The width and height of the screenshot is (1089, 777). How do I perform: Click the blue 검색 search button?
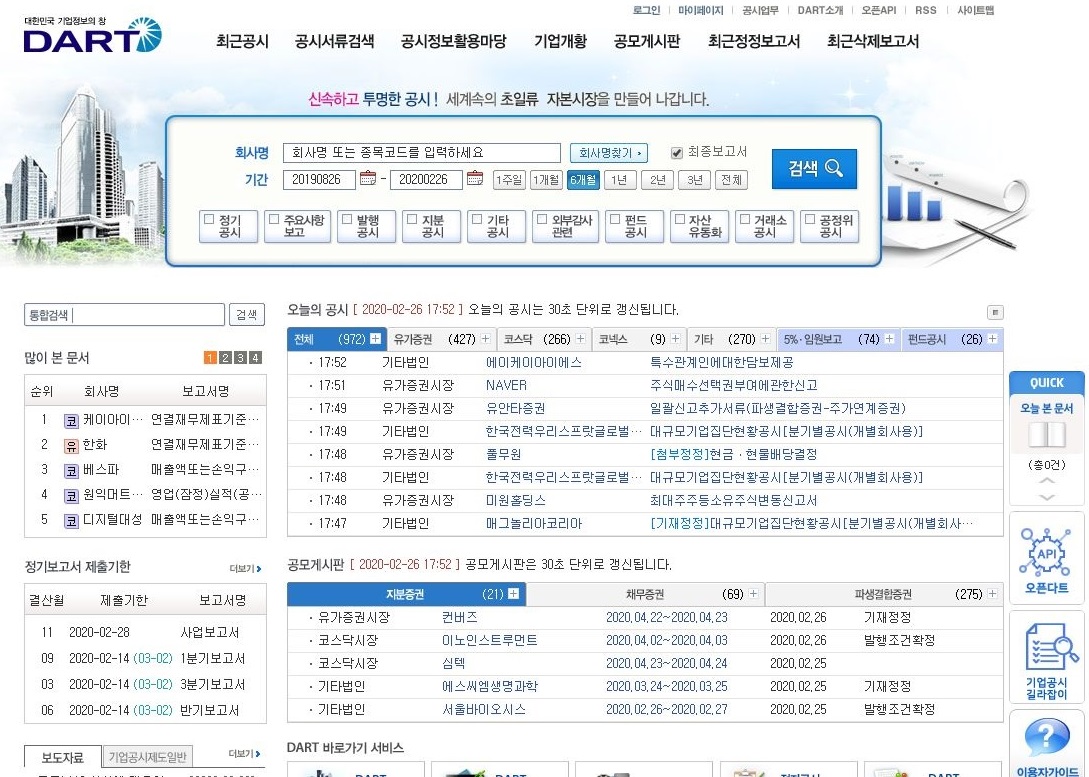[815, 169]
